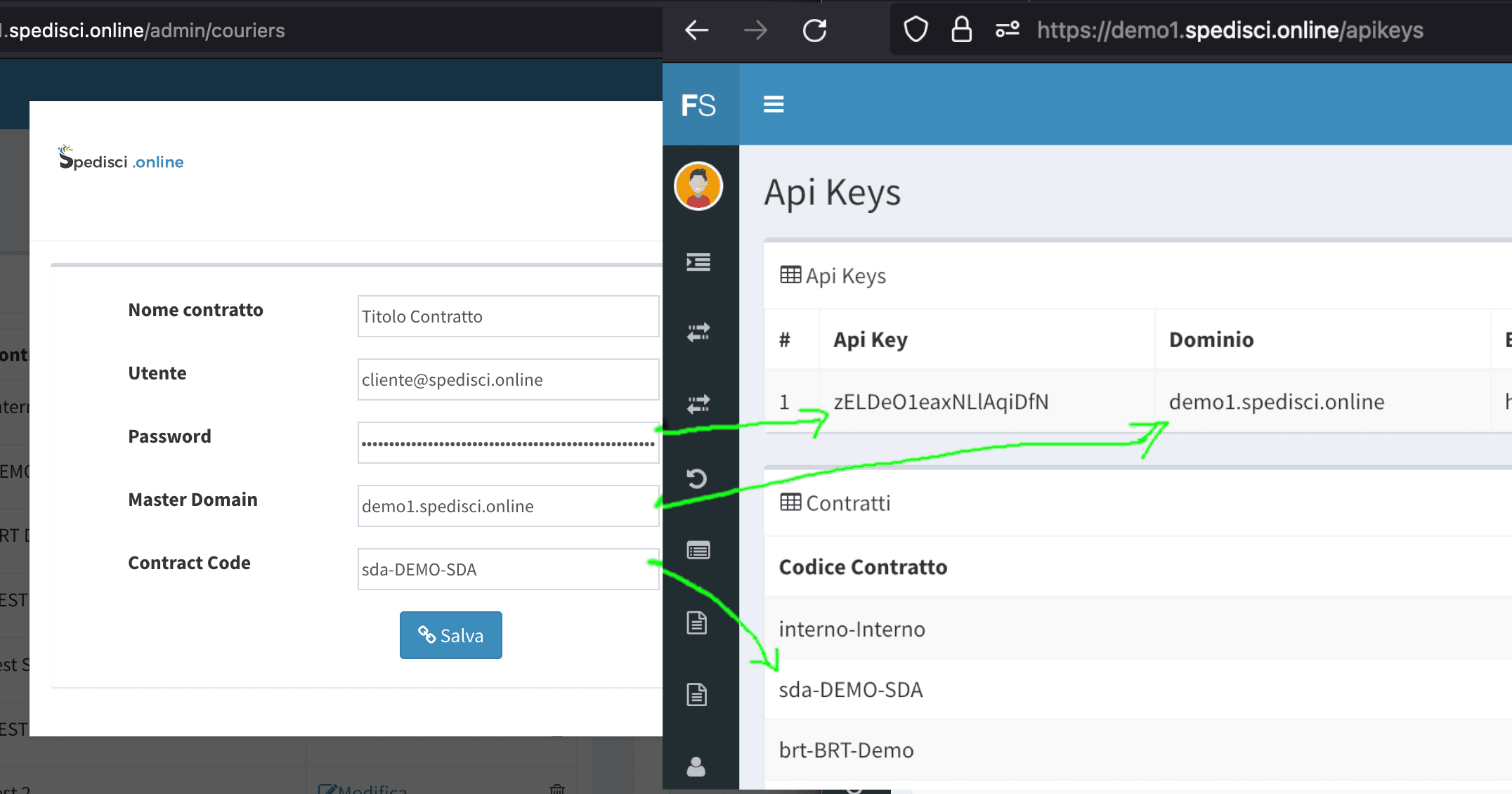Screen dimensions: 1512x794
Task: Click the indent list sidebar icon
Action: pyautogui.click(x=698, y=262)
